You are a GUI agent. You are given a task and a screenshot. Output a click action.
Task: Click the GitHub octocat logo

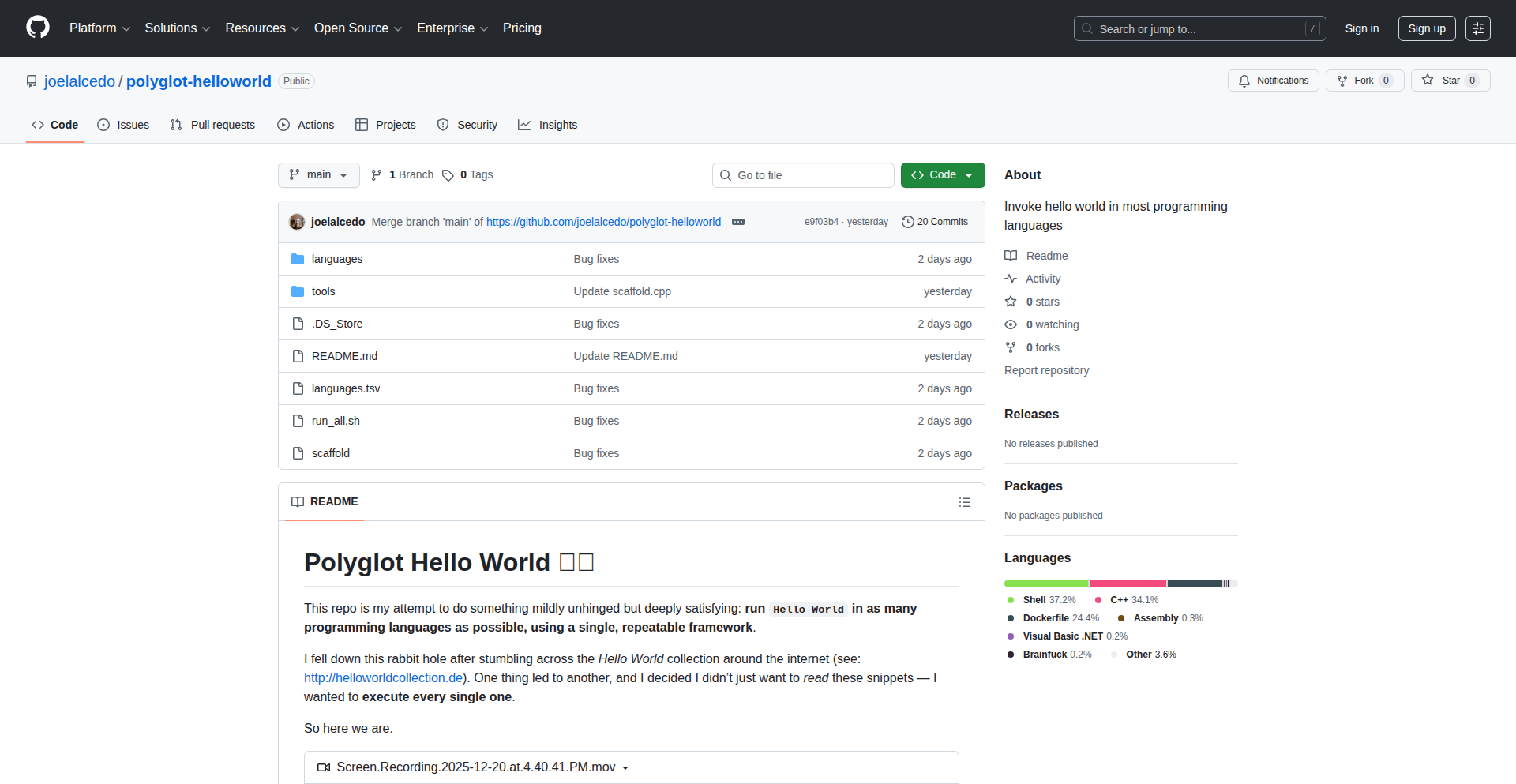tap(36, 28)
